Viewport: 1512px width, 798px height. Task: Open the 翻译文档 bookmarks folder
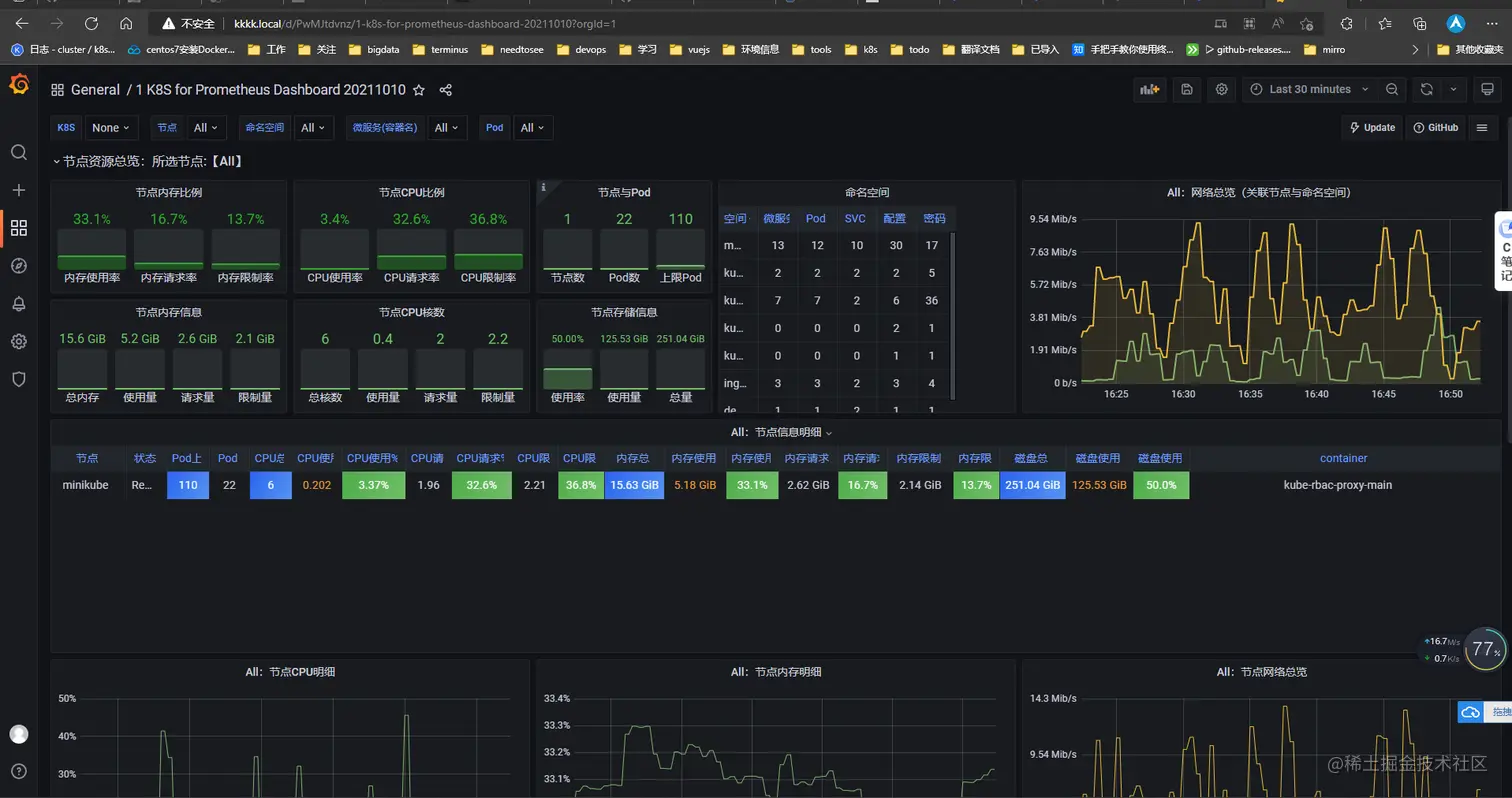tap(969, 49)
